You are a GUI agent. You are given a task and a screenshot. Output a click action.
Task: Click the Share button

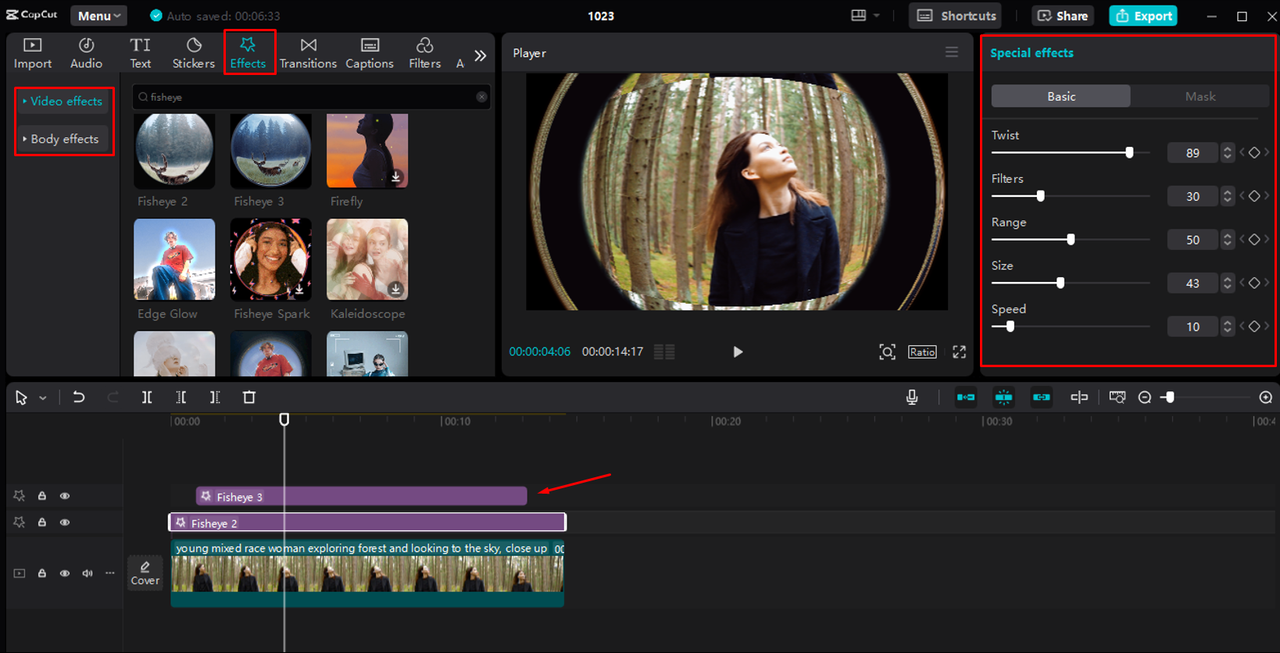[x=1063, y=16]
